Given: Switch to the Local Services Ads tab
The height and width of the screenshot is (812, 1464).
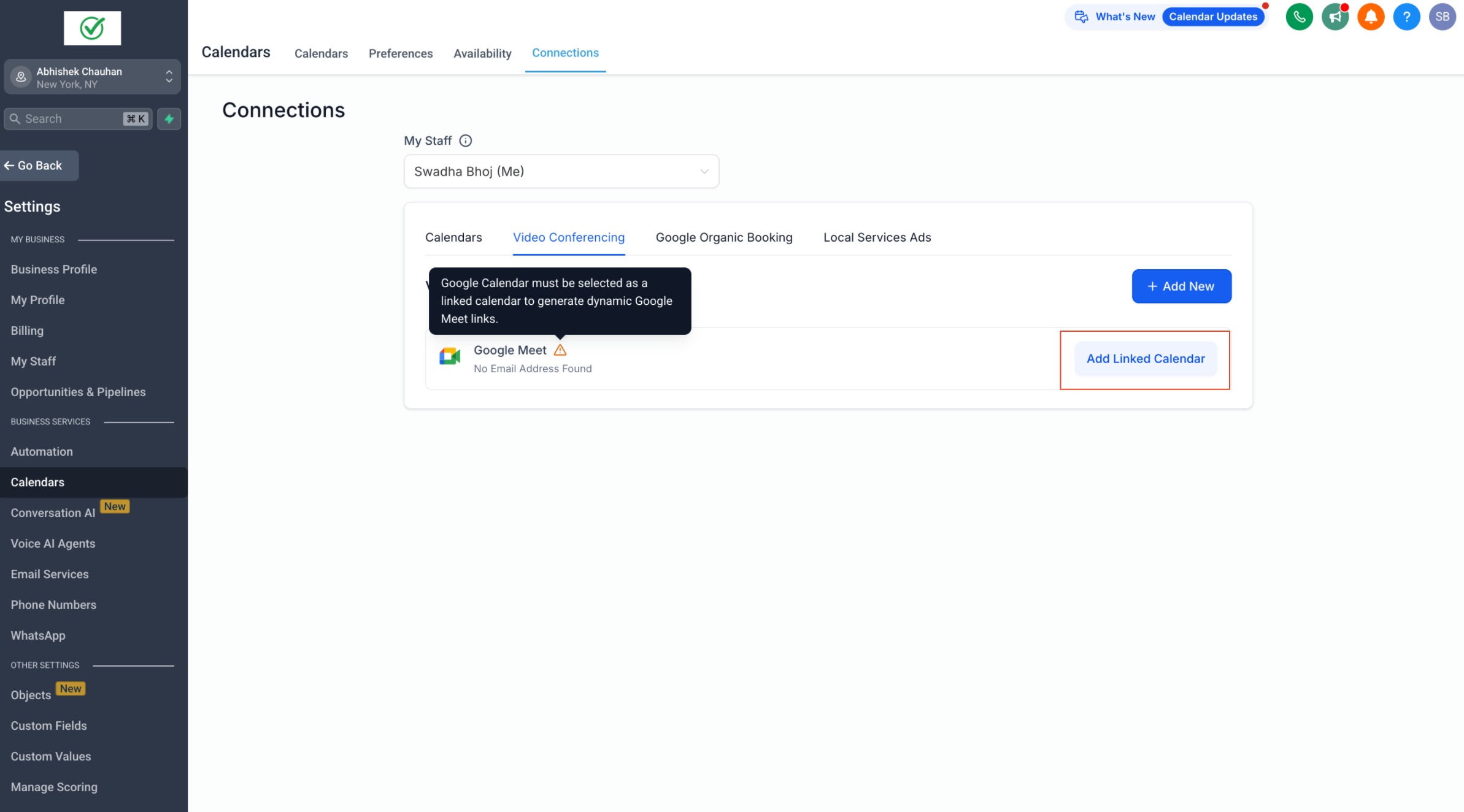Looking at the screenshot, I should pyautogui.click(x=877, y=237).
